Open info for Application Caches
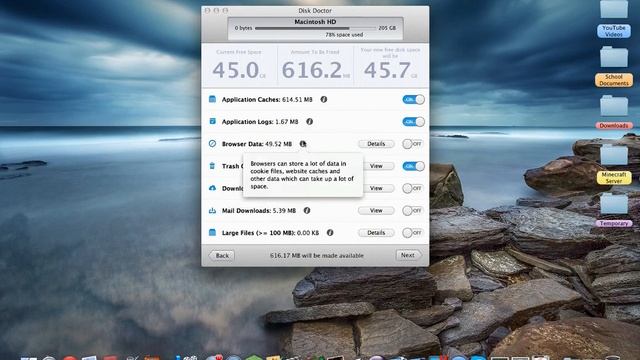Image resolution: width=640 pixels, height=360 pixels. pyautogui.click(x=324, y=99)
